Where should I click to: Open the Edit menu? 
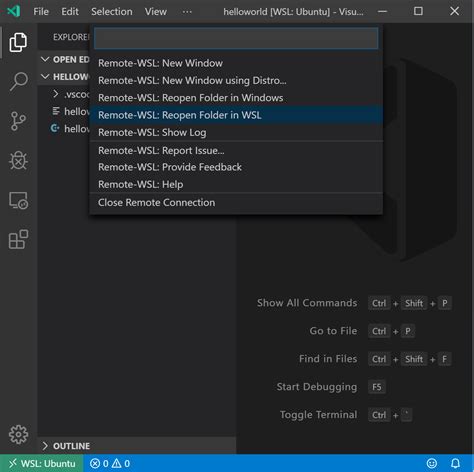click(70, 12)
